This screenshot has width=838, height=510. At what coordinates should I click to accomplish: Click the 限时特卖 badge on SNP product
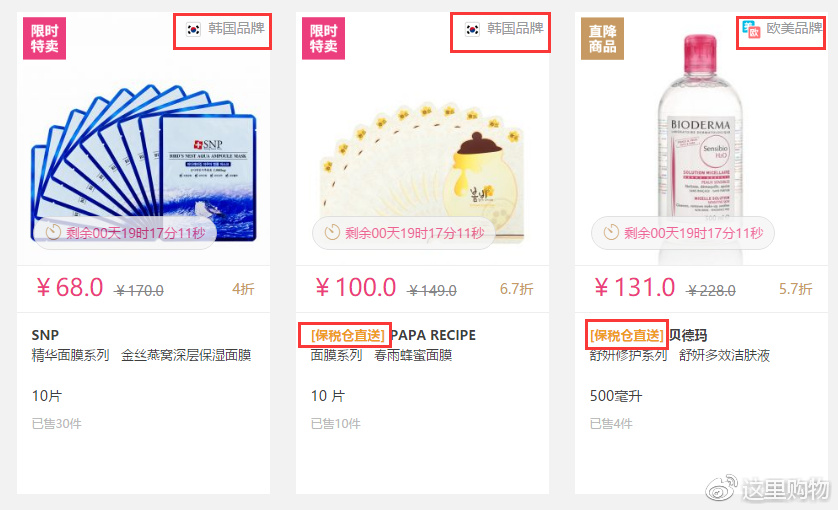[44, 38]
